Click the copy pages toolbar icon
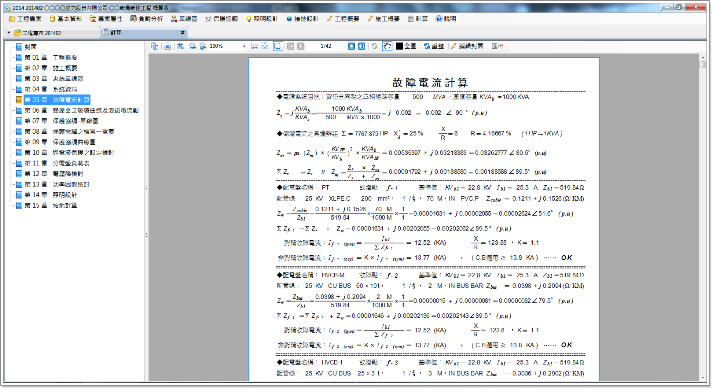This screenshot has width=712, height=388. pyautogui.click(x=155, y=46)
